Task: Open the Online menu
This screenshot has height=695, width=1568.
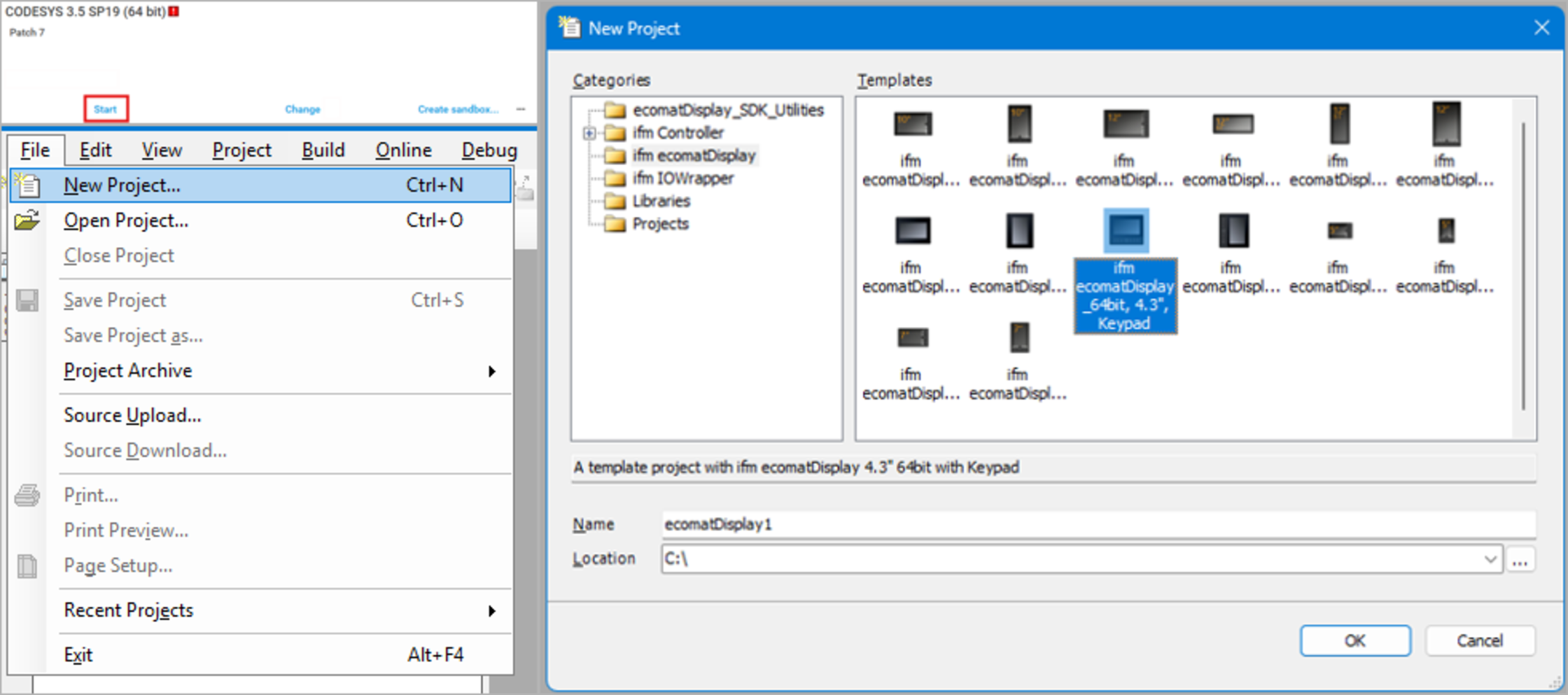Action: tap(403, 150)
